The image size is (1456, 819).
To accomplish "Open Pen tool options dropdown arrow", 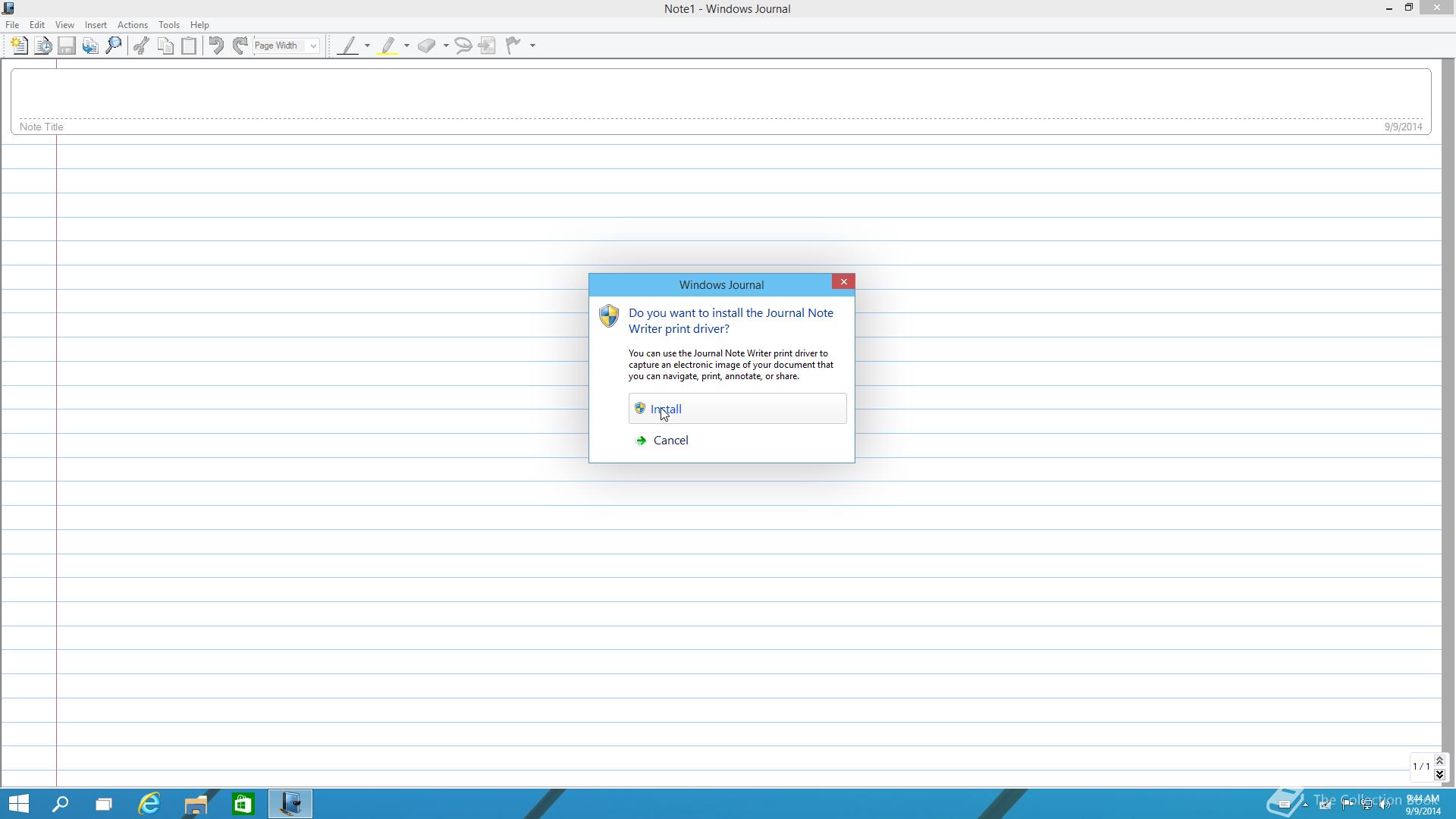I will click(367, 45).
